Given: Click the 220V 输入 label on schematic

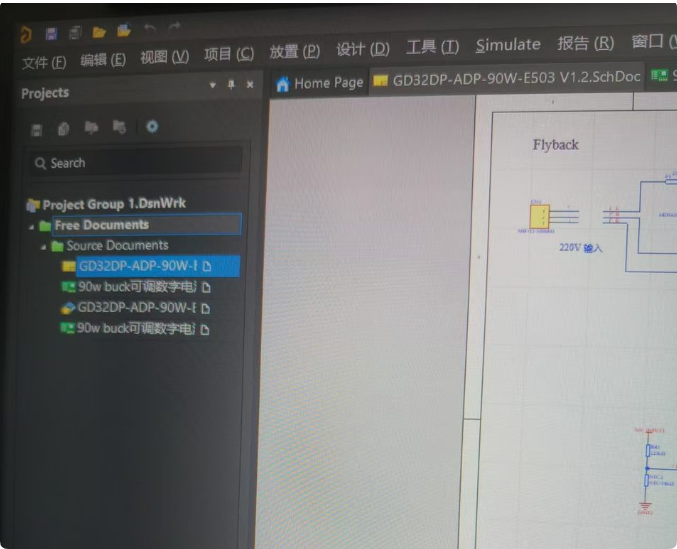Looking at the screenshot, I should 580,248.
